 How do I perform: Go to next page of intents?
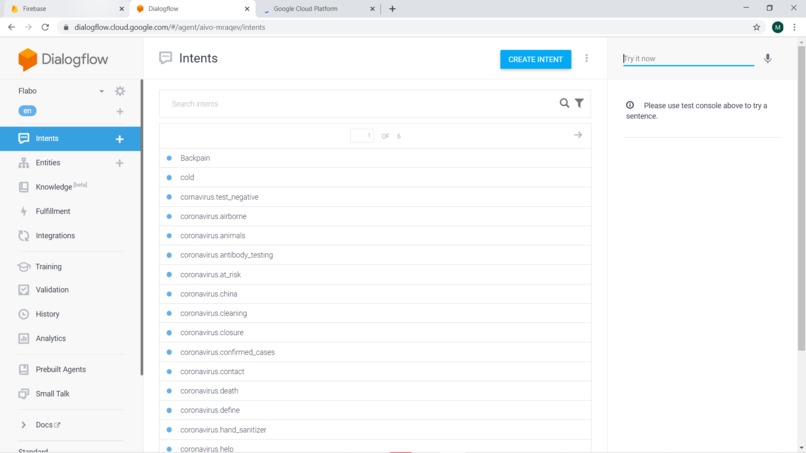click(x=578, y=135)
